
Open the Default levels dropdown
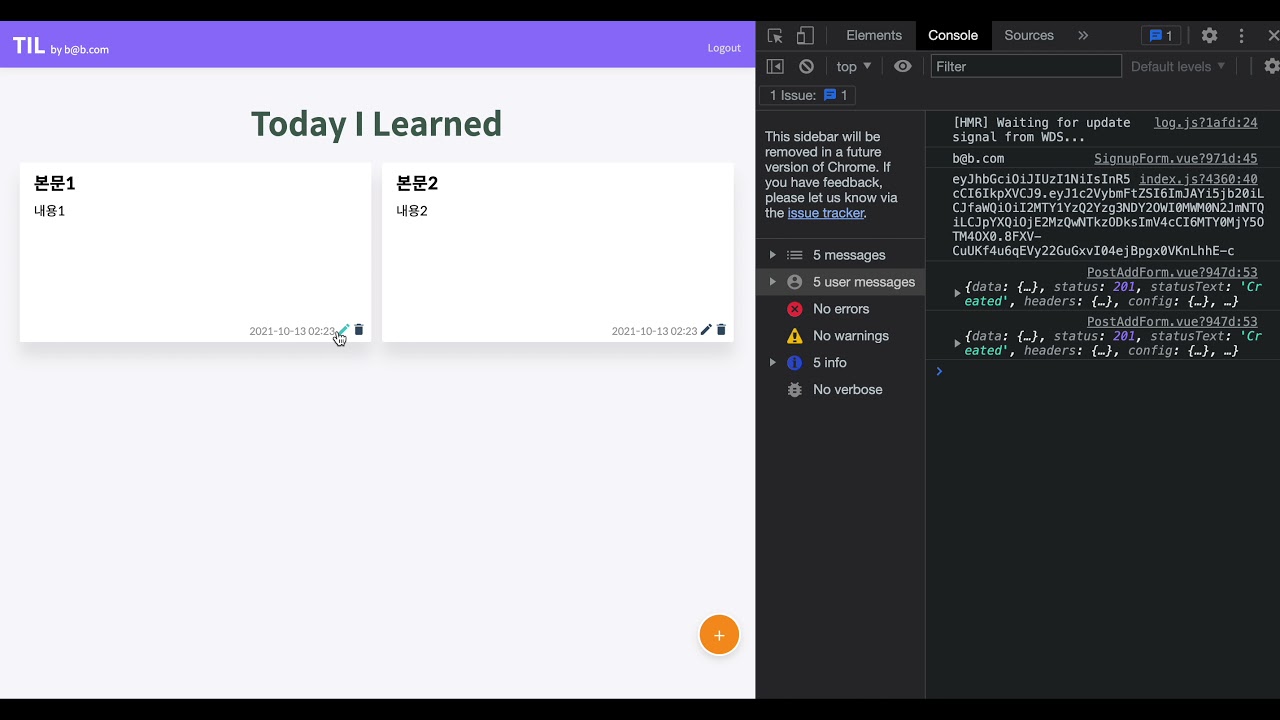(1177, 66)
